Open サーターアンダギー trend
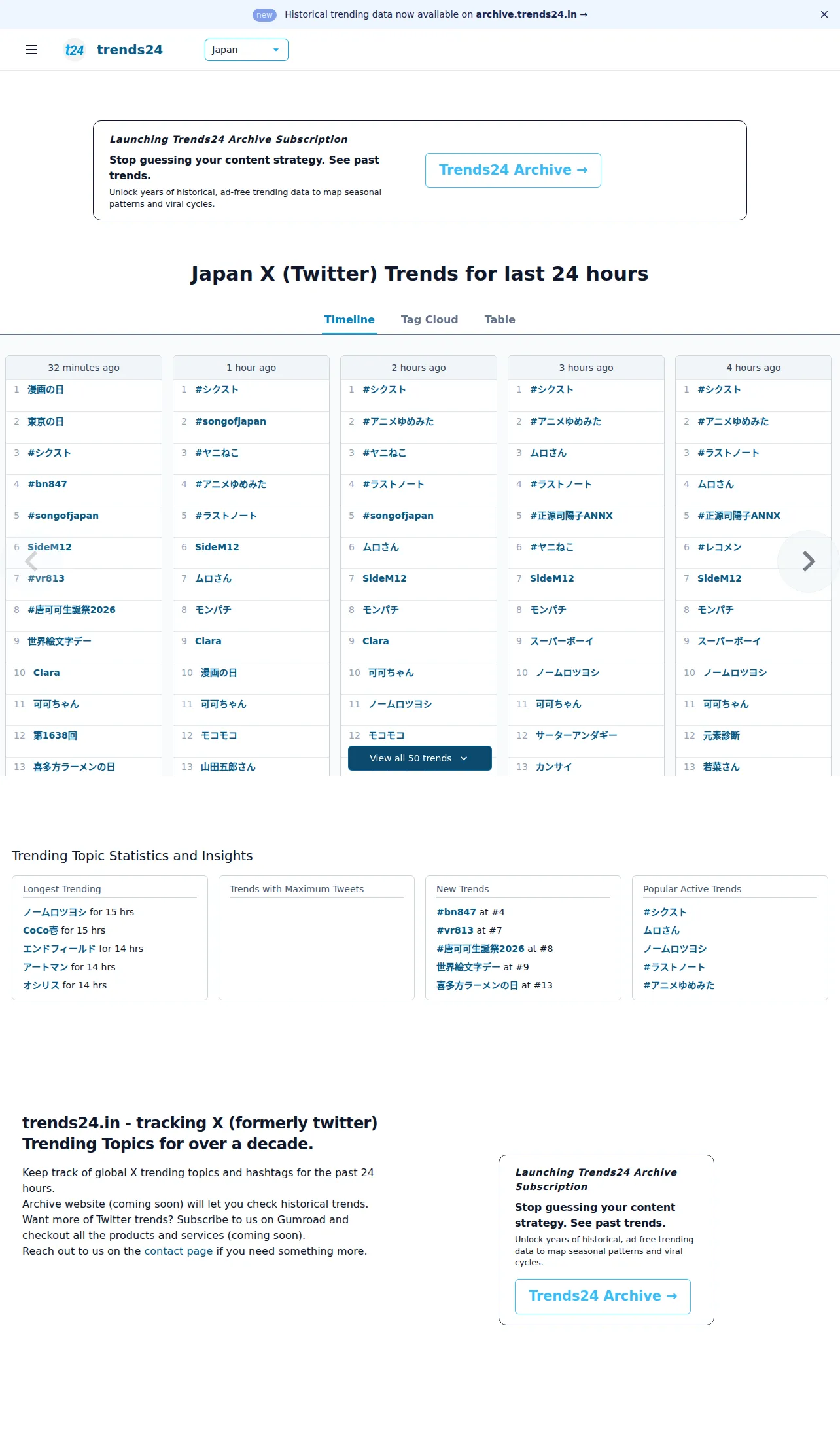Screen dimensions: 840x1451 click(576, 735)
